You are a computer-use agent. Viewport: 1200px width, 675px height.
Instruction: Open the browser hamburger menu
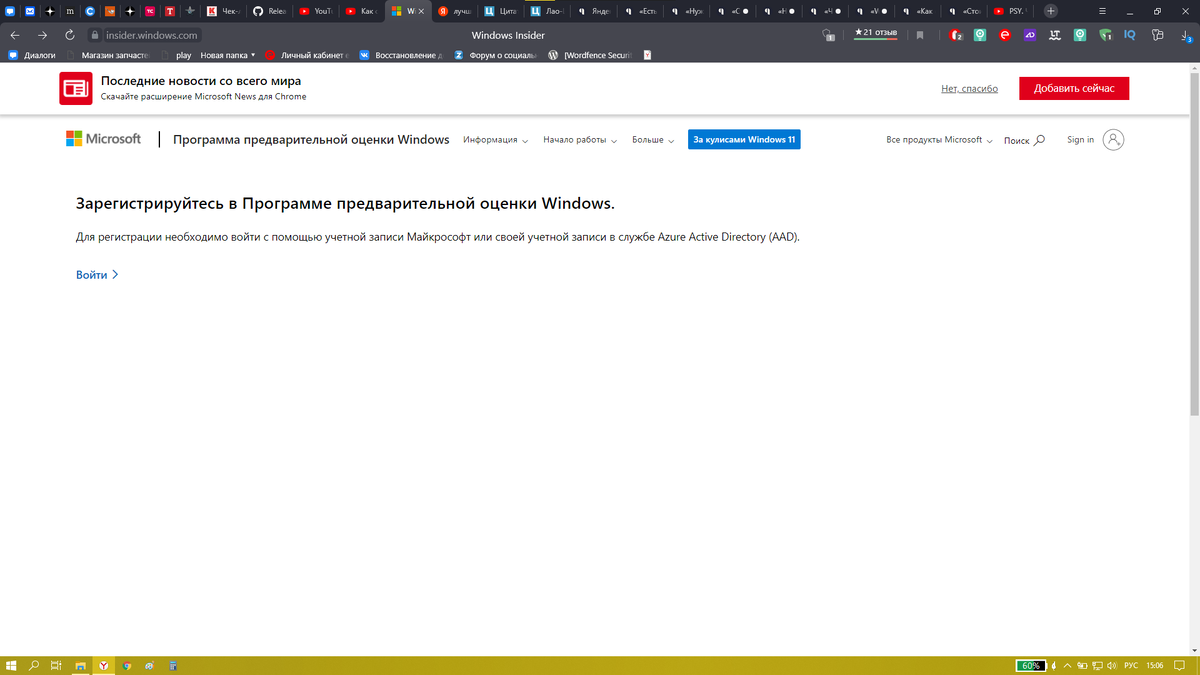(x=1102, y=11)
